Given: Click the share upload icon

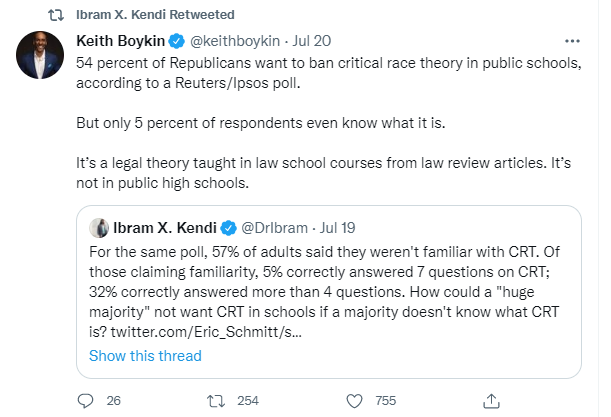Looking at the screenshot, I should pyautogui.click(x=491, y=401).
